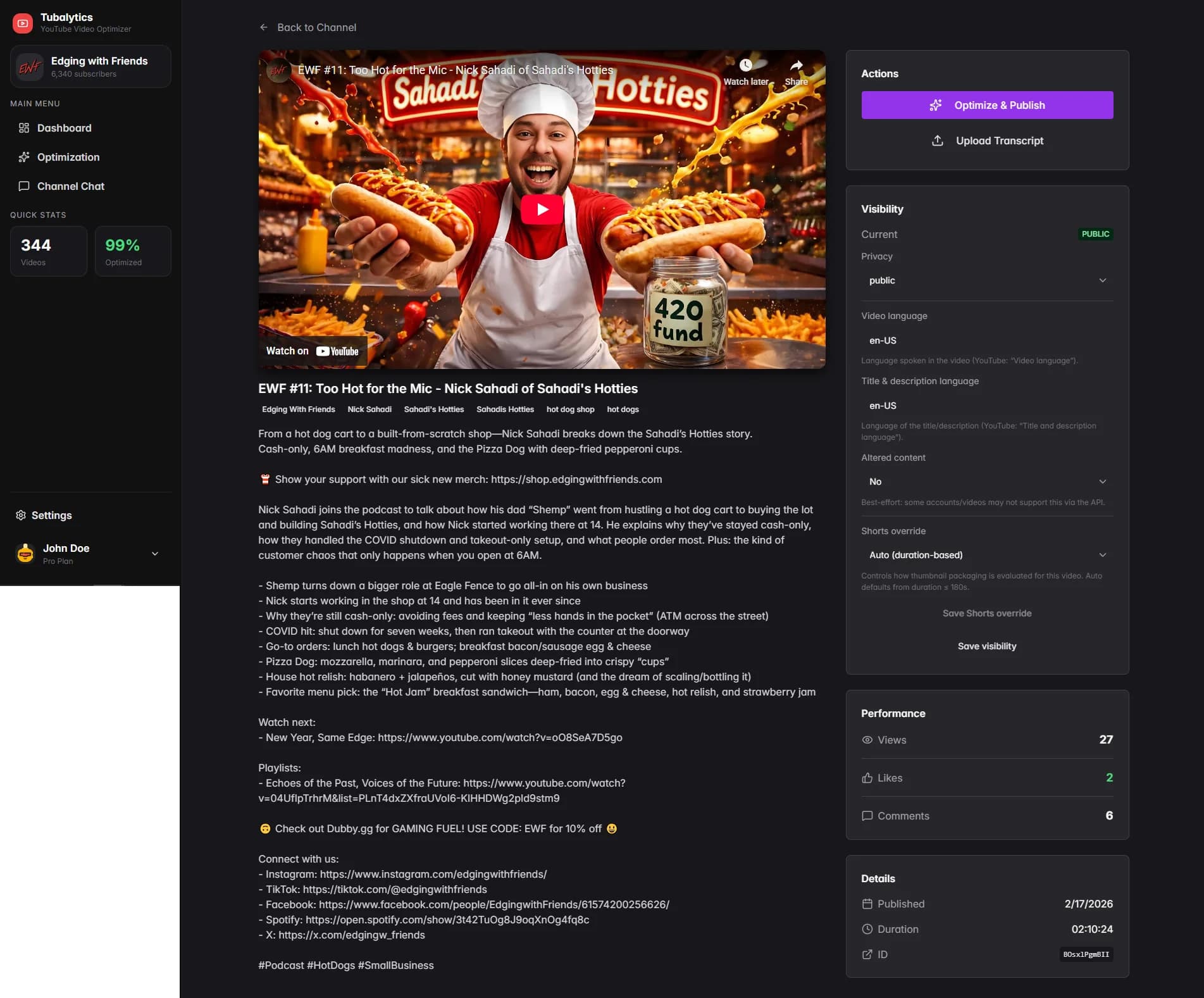Click John Doe's profile avatar
The height and width of the screenshot is (998, 1204).
click(x=25, y=554)
